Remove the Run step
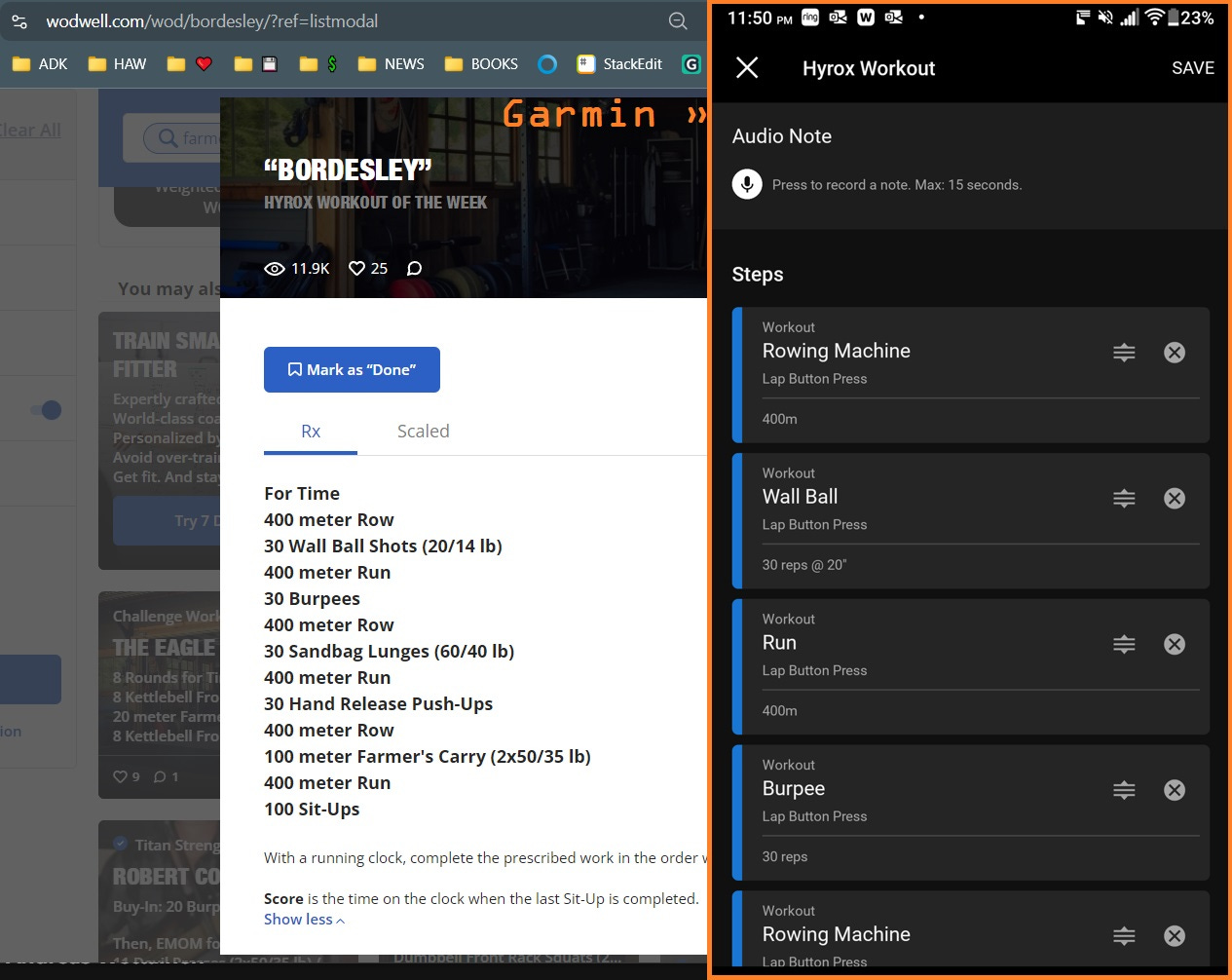Viewport: 1232px width, 980px height. (1175, 644)
